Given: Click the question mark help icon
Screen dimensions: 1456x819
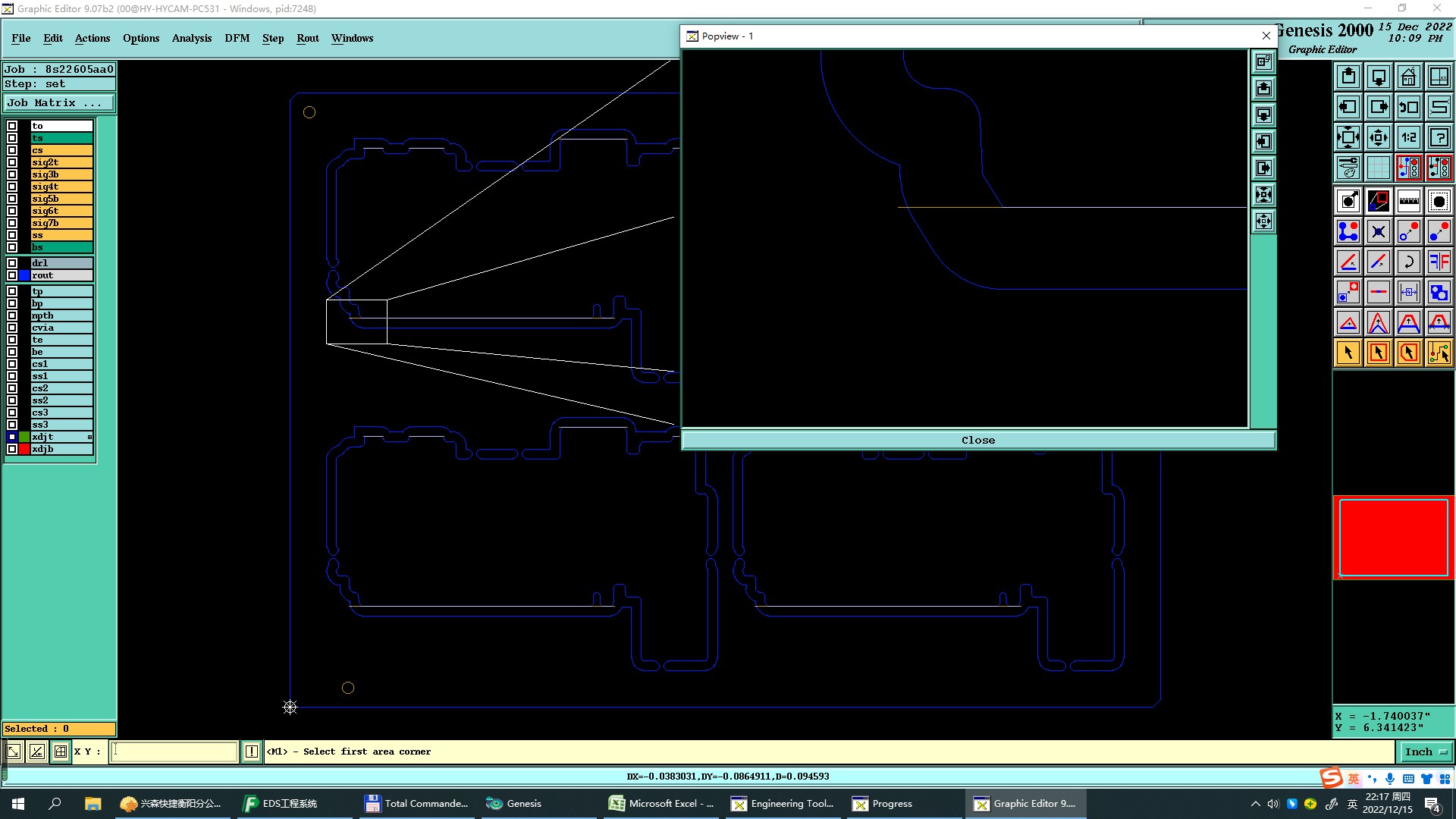Looking at the screenshot, I should click(1439, 137).
